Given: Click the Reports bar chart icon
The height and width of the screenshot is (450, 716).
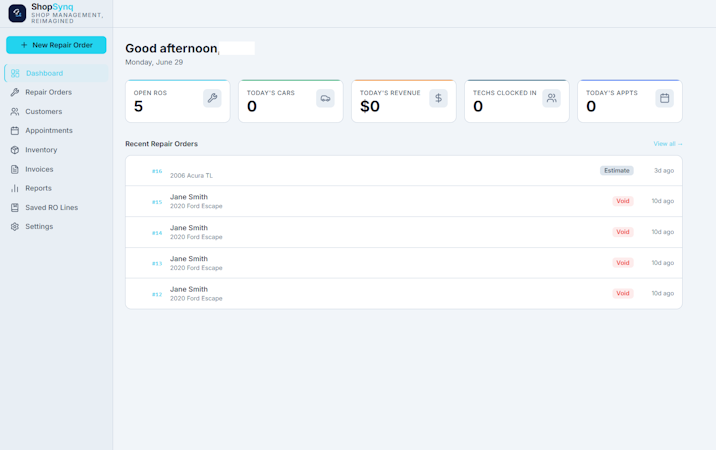Looking at the screenshot, I should 15,188.
